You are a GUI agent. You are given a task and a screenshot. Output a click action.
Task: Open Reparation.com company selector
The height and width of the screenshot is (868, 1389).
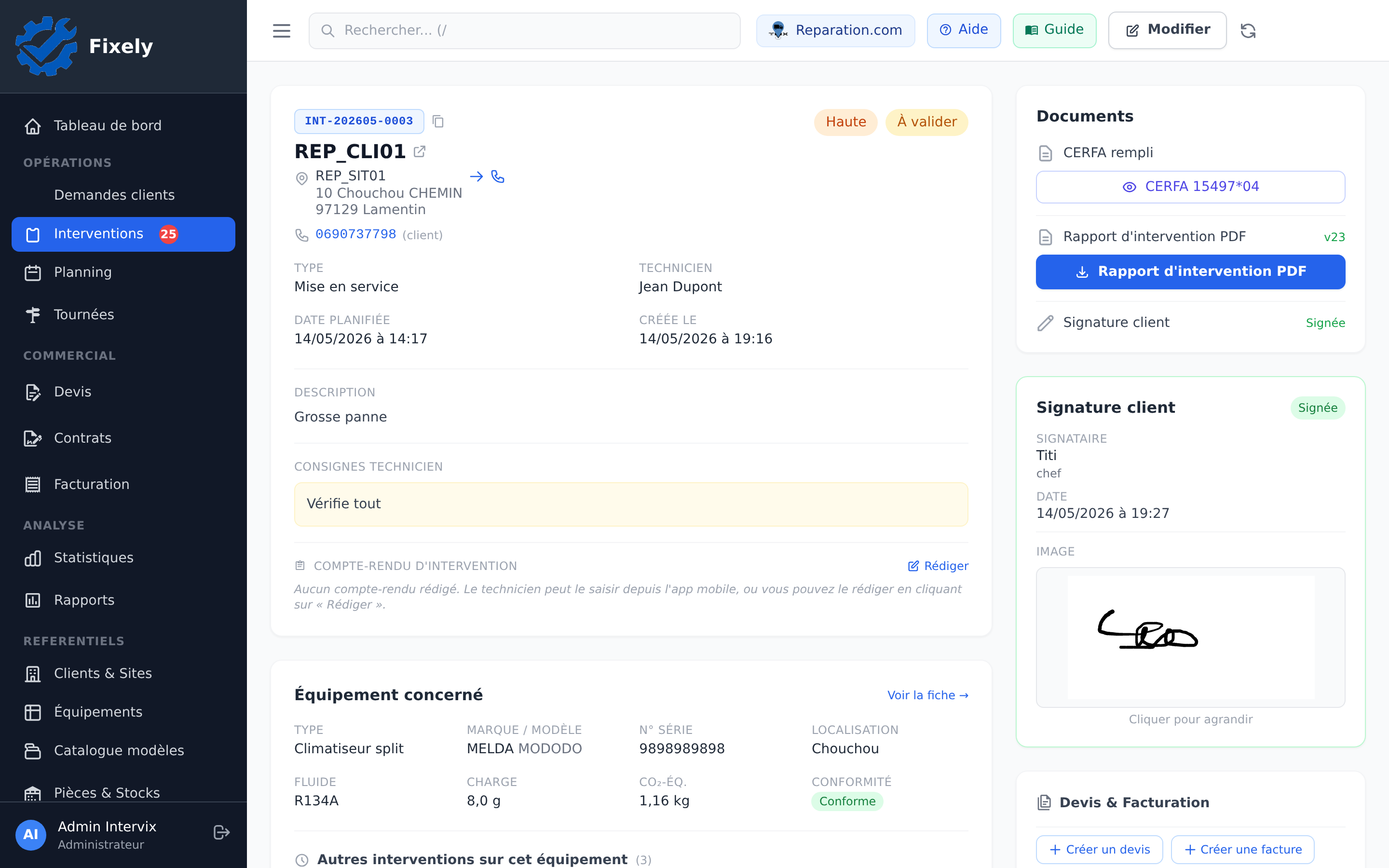(x=835, y=30)
